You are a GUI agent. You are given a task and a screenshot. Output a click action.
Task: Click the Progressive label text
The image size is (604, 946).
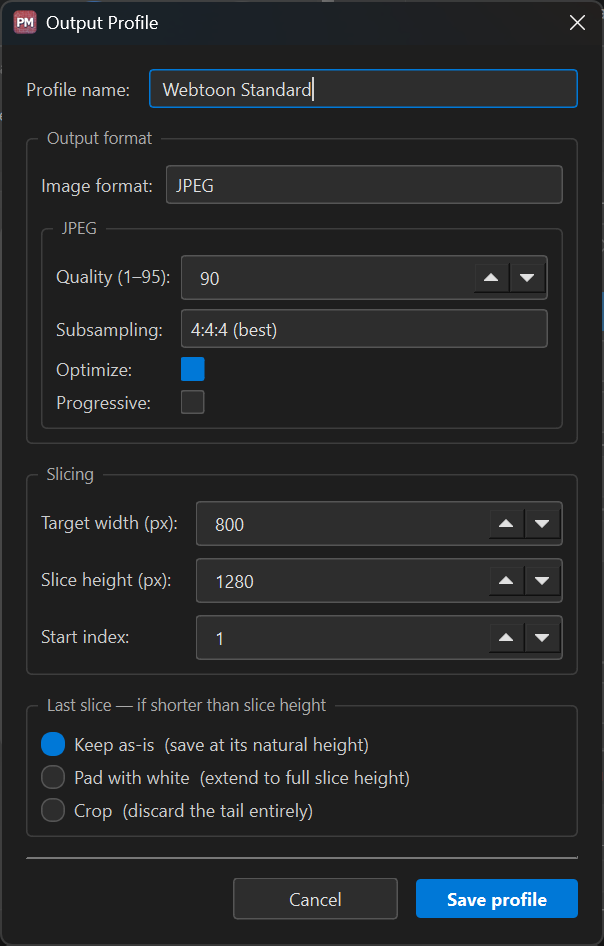pyautogui.click(x=103, y=402)
